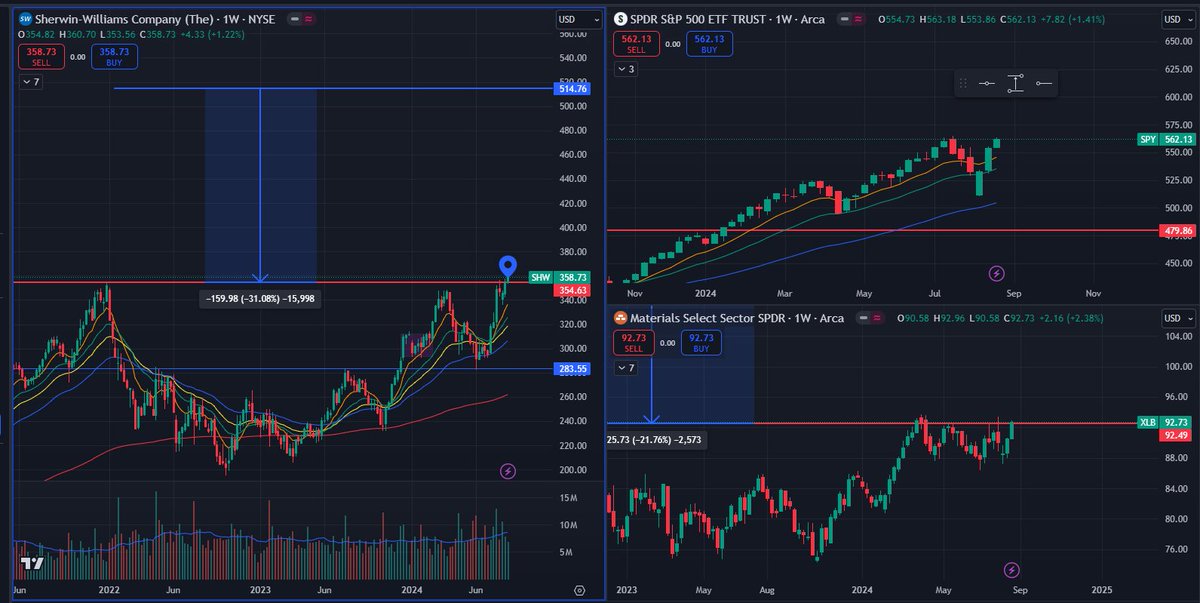1200x603 pixels.
Task: Expand the 7 indicators legend on the XLB chart
Action: coord(626,368)
